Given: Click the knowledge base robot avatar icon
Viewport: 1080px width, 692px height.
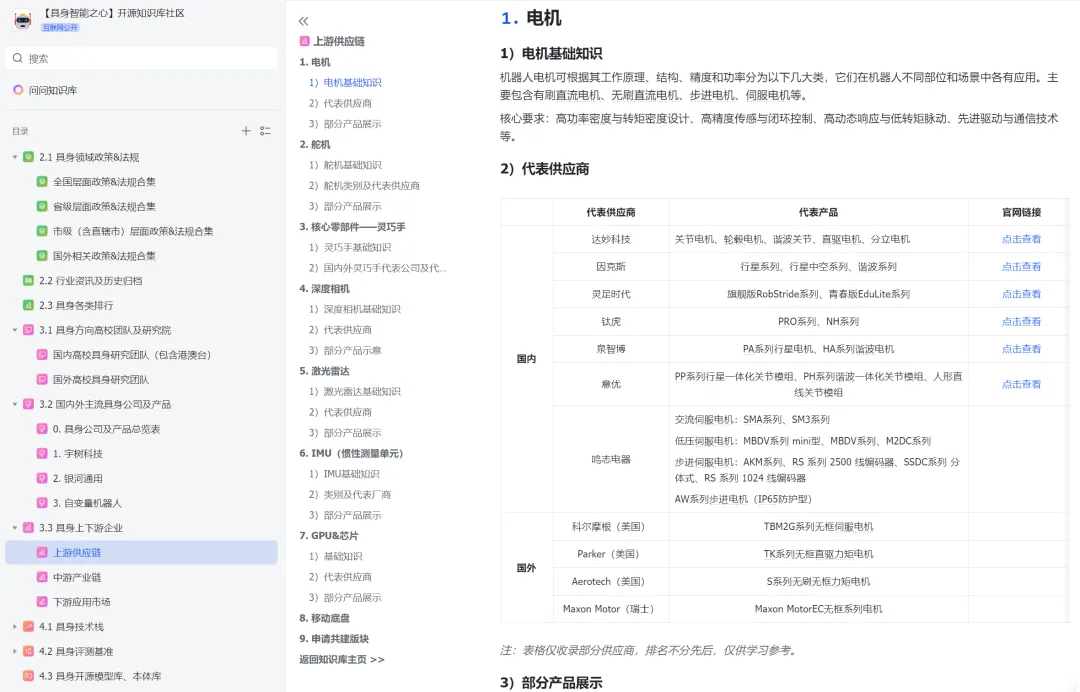Looking at the screenshot, I should (x=23, y=20).
